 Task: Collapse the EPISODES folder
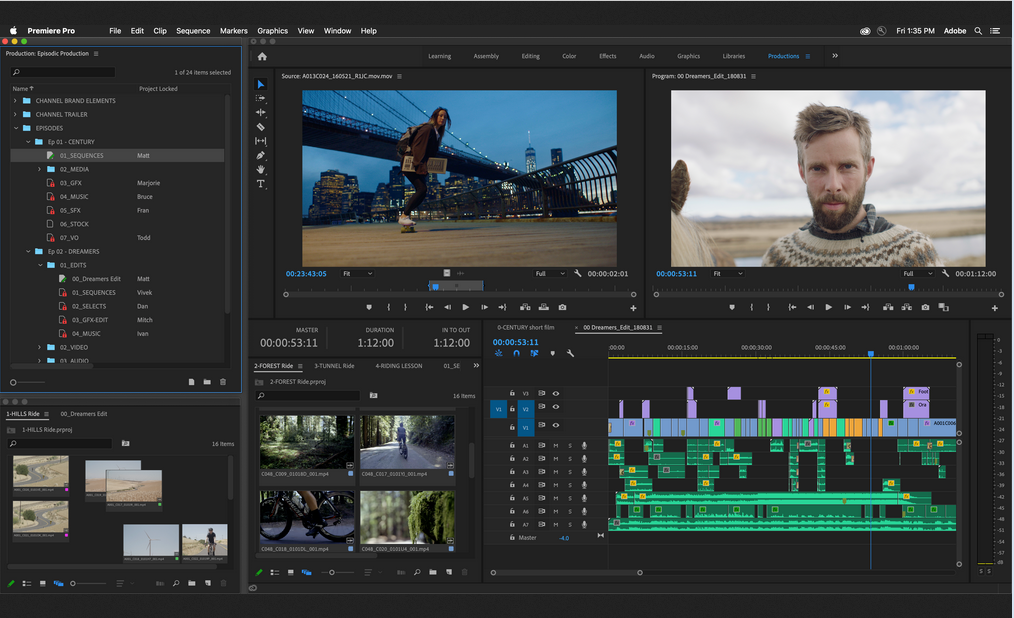point(16,128)
